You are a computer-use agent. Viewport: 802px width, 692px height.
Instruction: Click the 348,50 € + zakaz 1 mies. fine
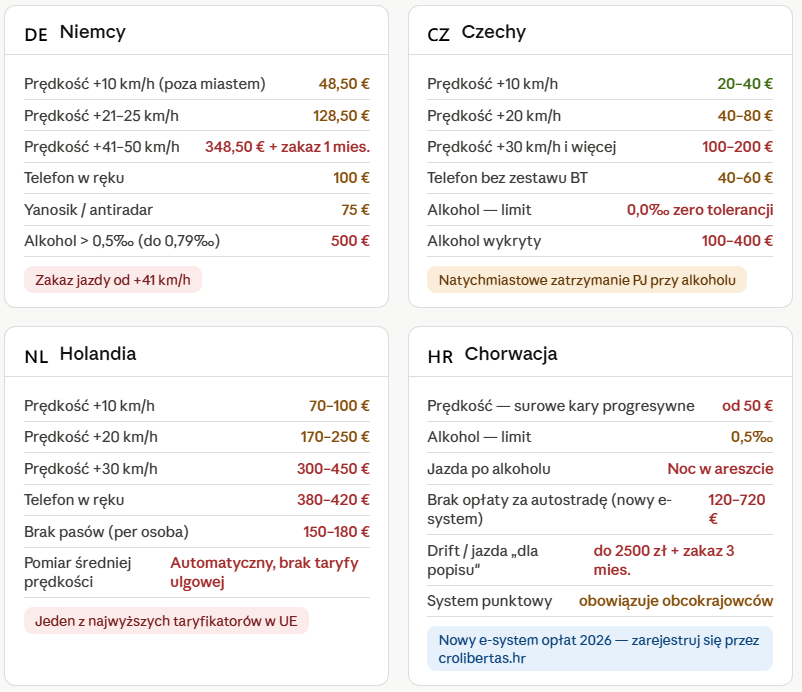[x=287, y=147]
